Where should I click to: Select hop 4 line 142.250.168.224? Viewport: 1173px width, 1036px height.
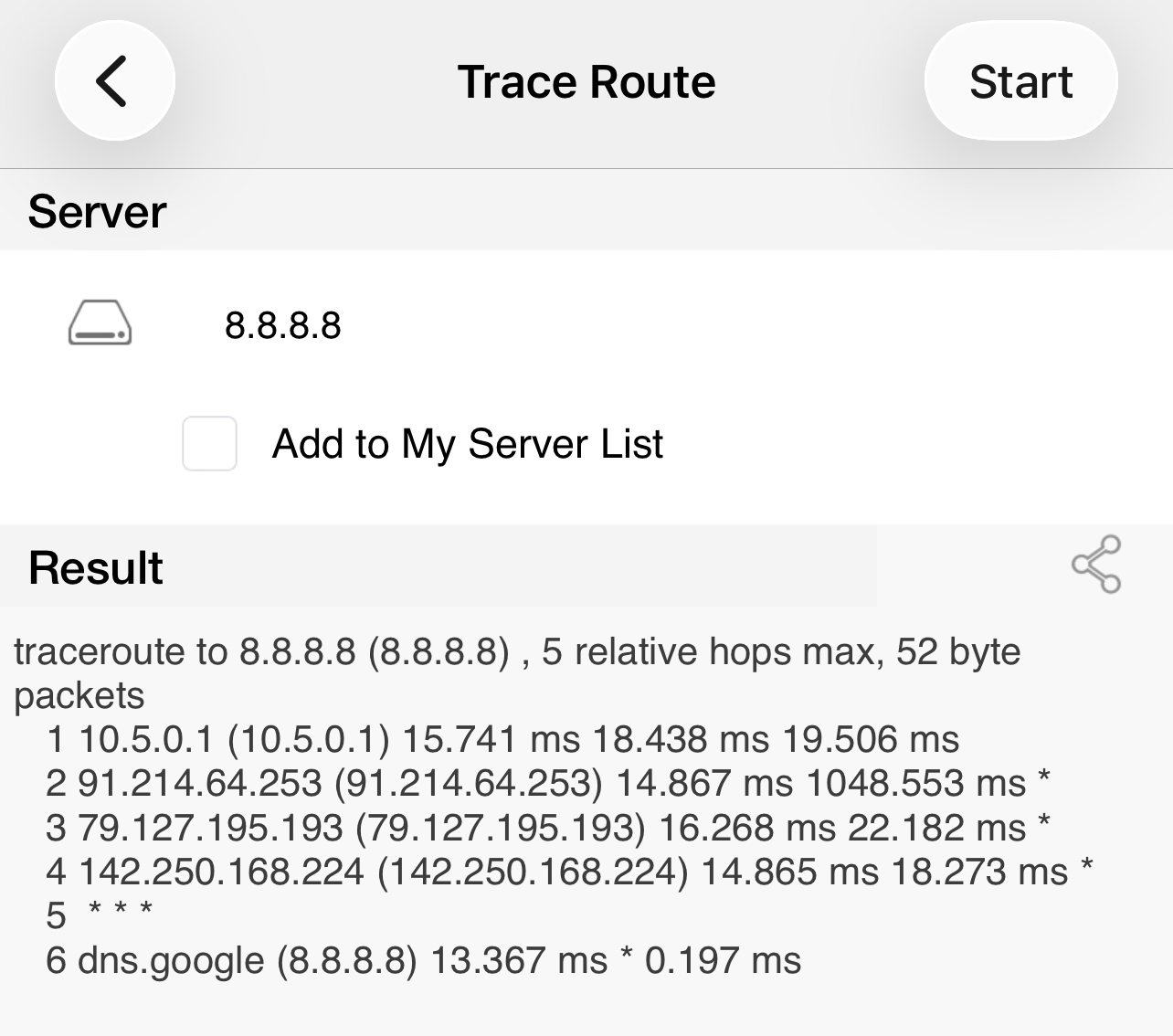point(569,872)
